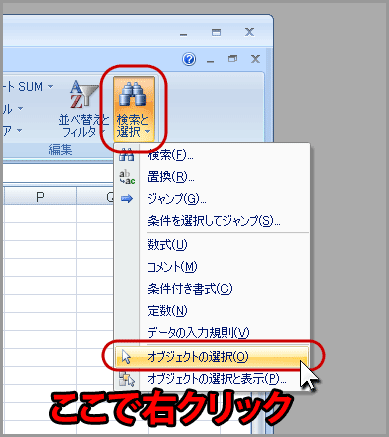Open the 検索と選択 binoculars button
Viewport: 389px width, 437px height.
pyautogui.click(x=134, y=108)
